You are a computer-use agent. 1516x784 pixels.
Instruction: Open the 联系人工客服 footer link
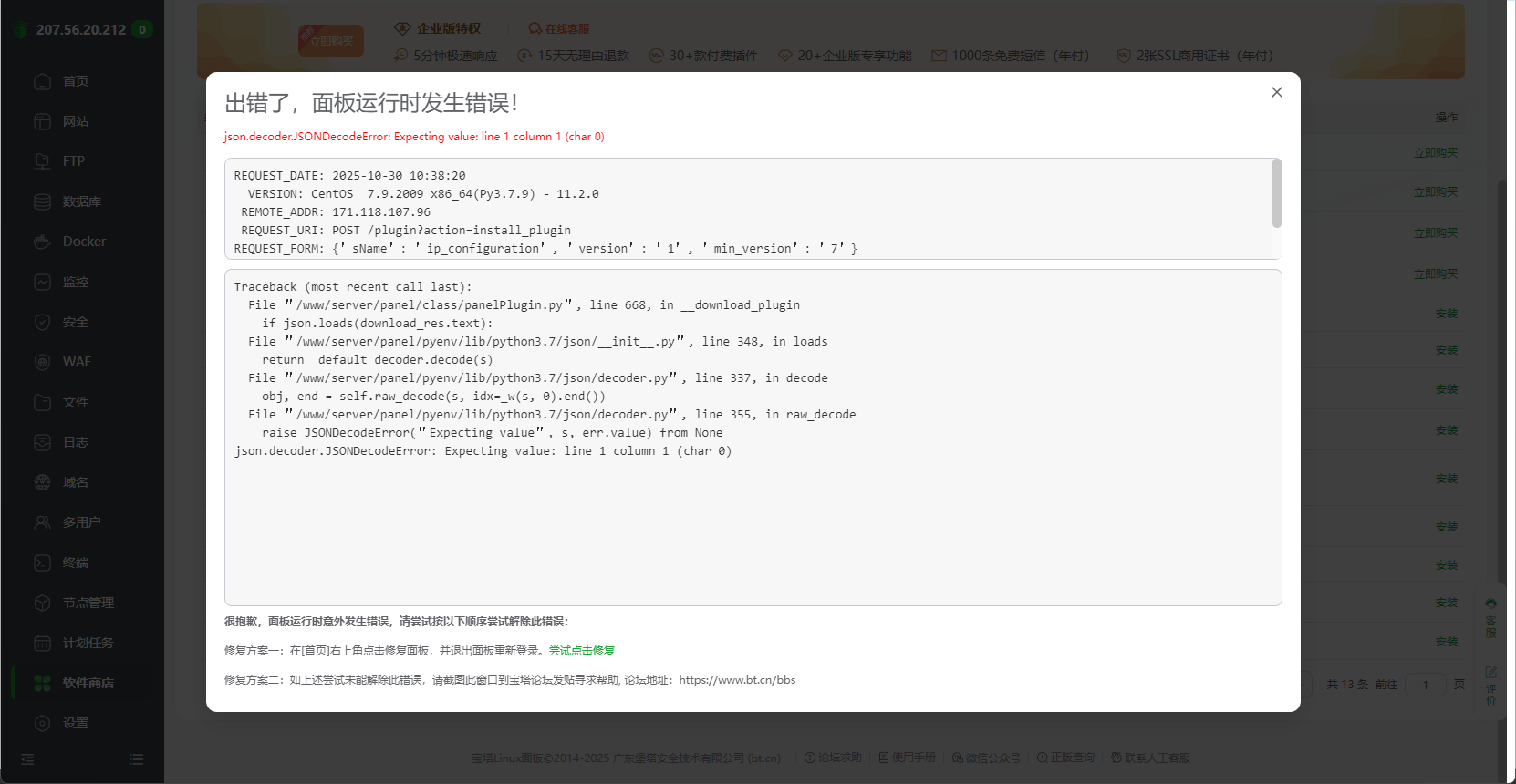tap(1150, 758)
